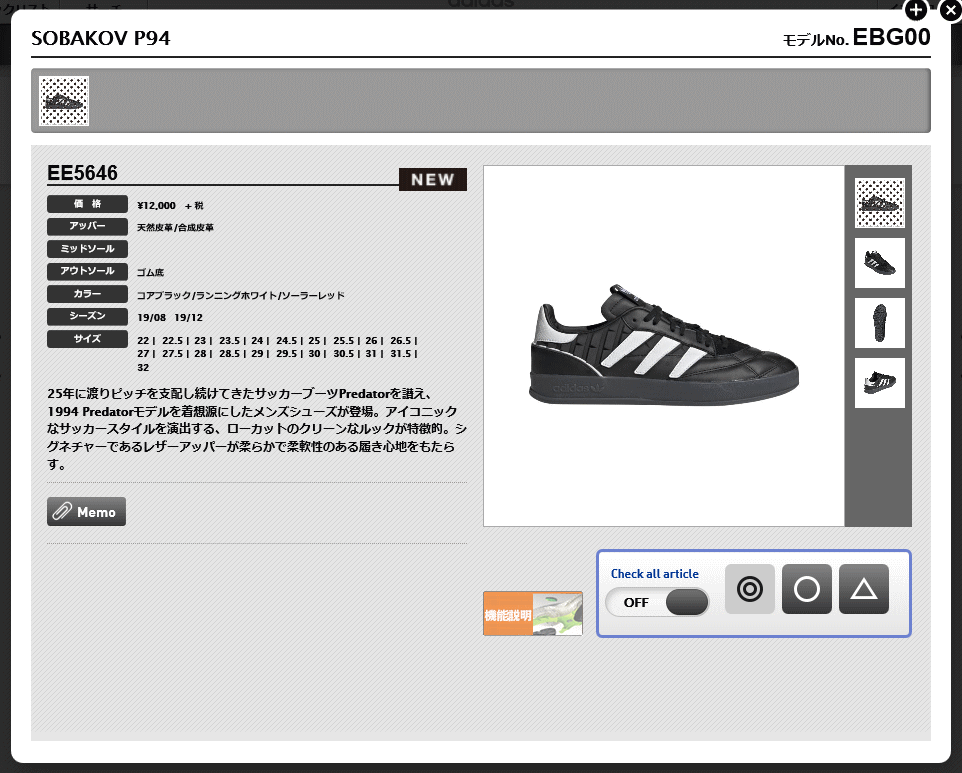Close the SOBAKOV P94 product popup
The height and width of the screenshot is (773, 962).
tap(951, 11)
